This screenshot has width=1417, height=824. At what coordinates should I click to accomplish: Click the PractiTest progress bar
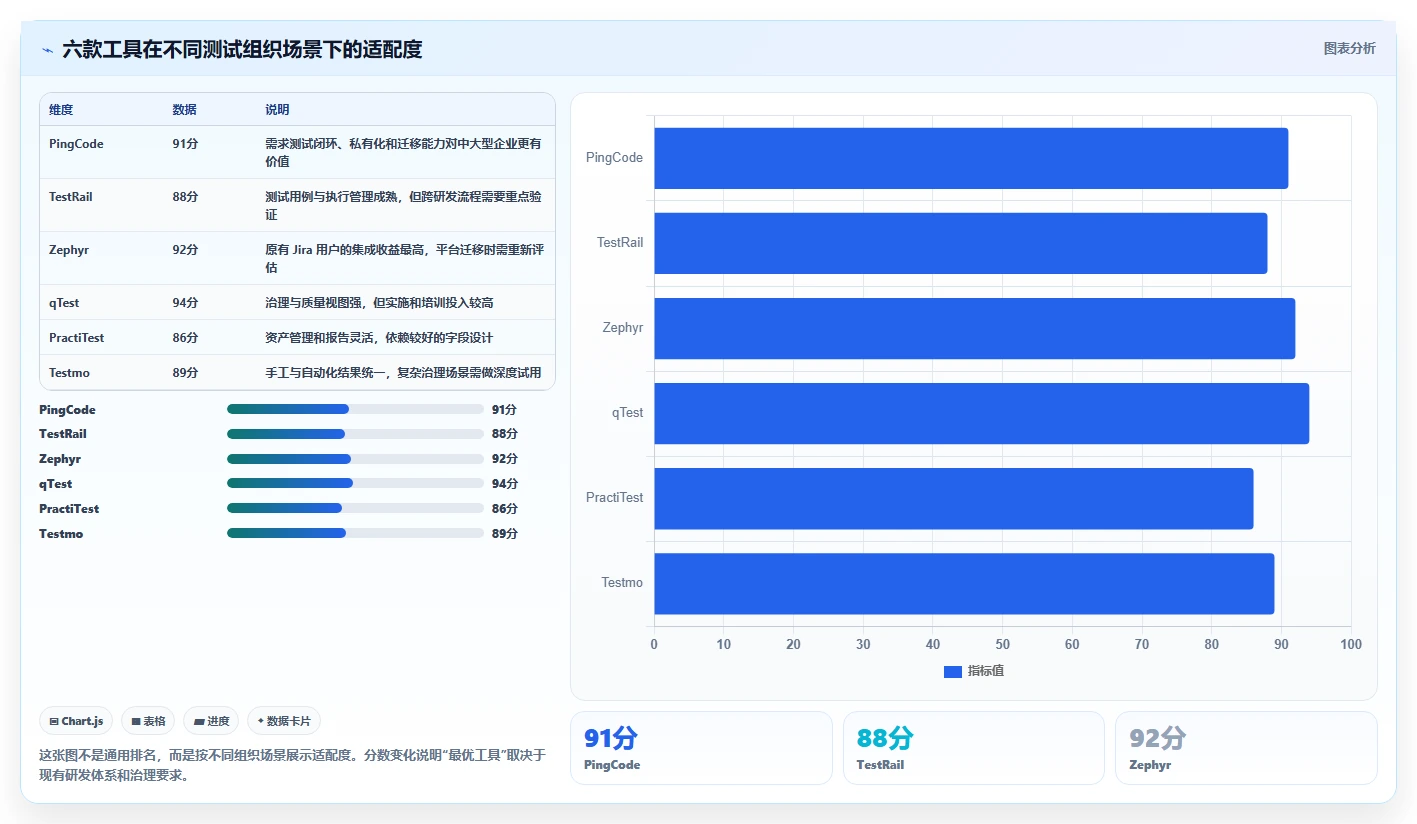[x=355, y=508]
